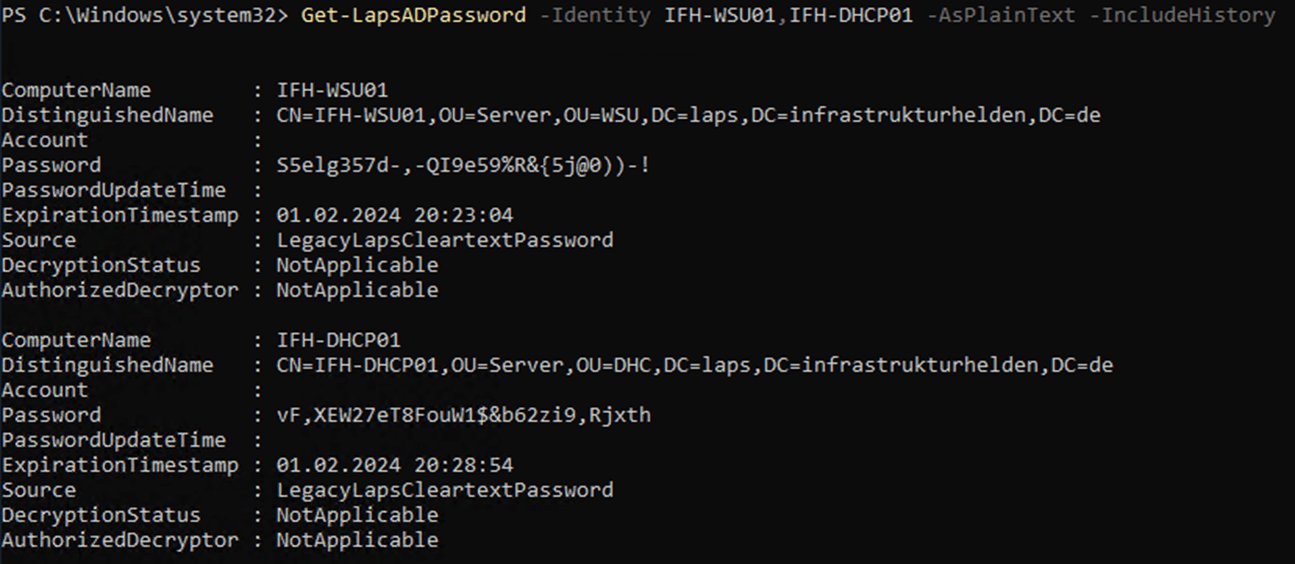Click the IFH-DHCP01 ComputerName value
This screenshot has width=1295, height=564.
pos(338,340)
